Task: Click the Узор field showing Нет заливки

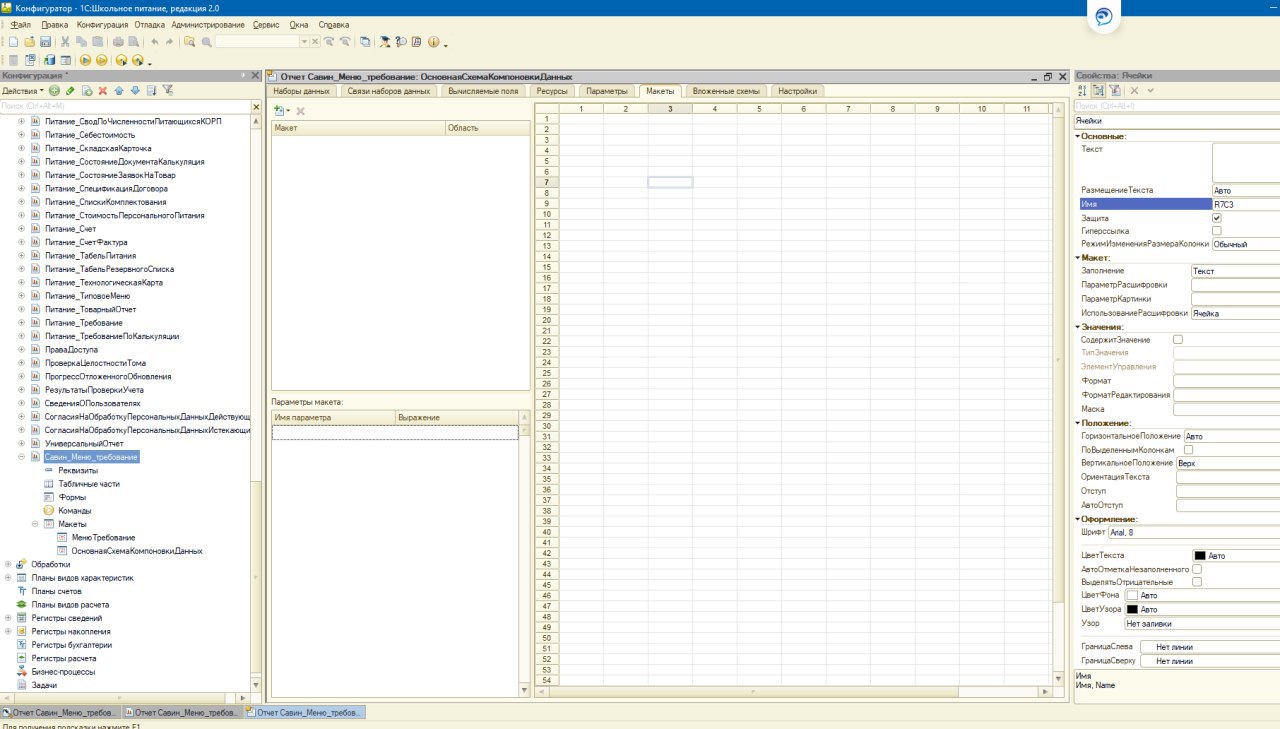Action: (x=1201, y=623)
